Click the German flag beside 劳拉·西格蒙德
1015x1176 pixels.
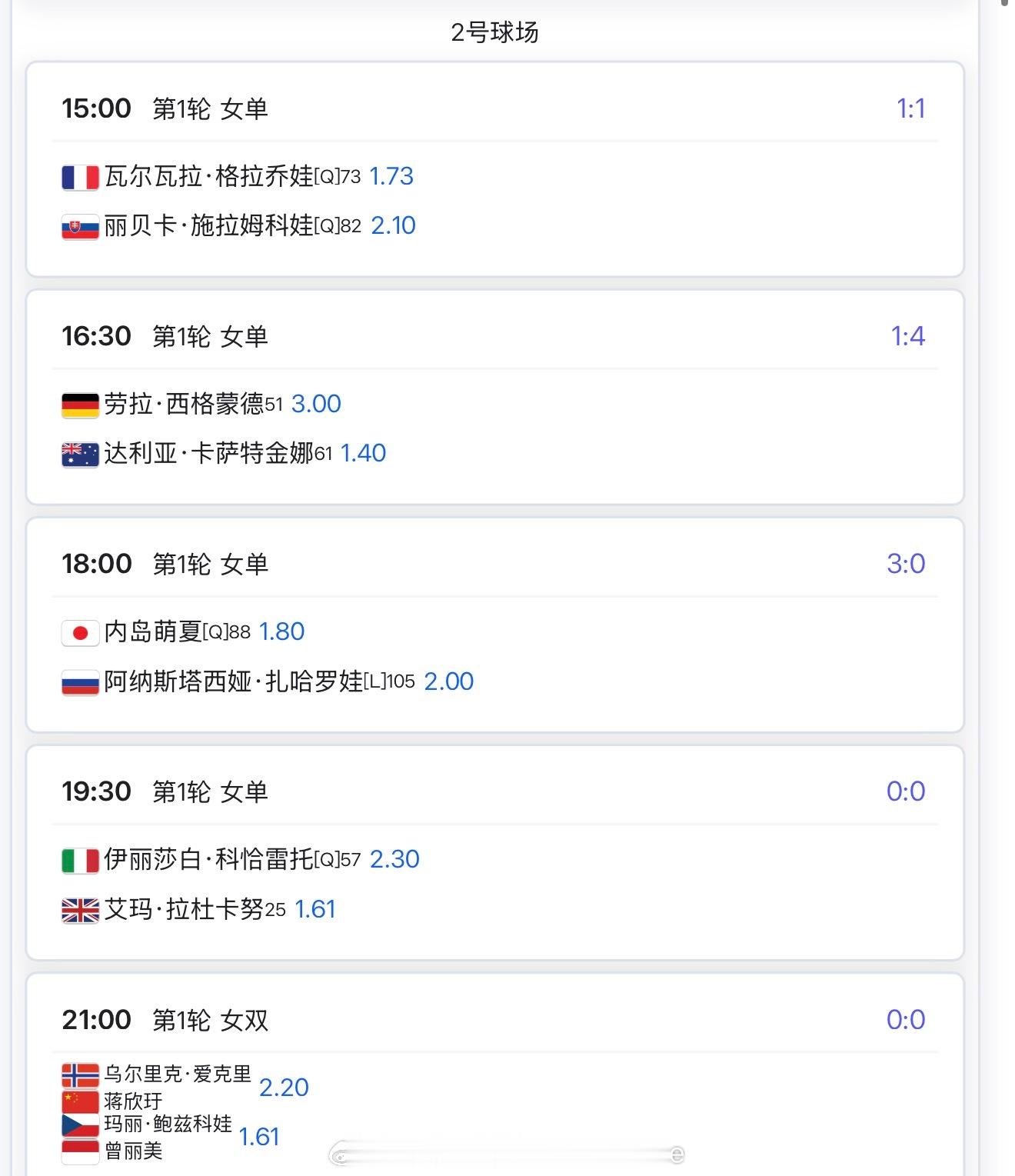[x=81, y=405]
